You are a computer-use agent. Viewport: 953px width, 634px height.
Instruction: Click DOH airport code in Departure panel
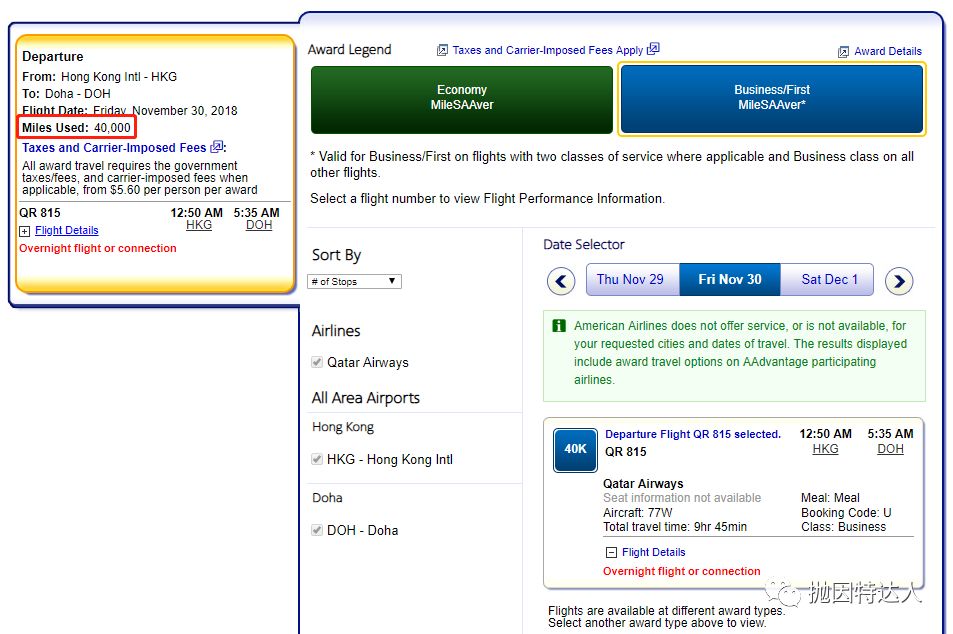(259, 225)
